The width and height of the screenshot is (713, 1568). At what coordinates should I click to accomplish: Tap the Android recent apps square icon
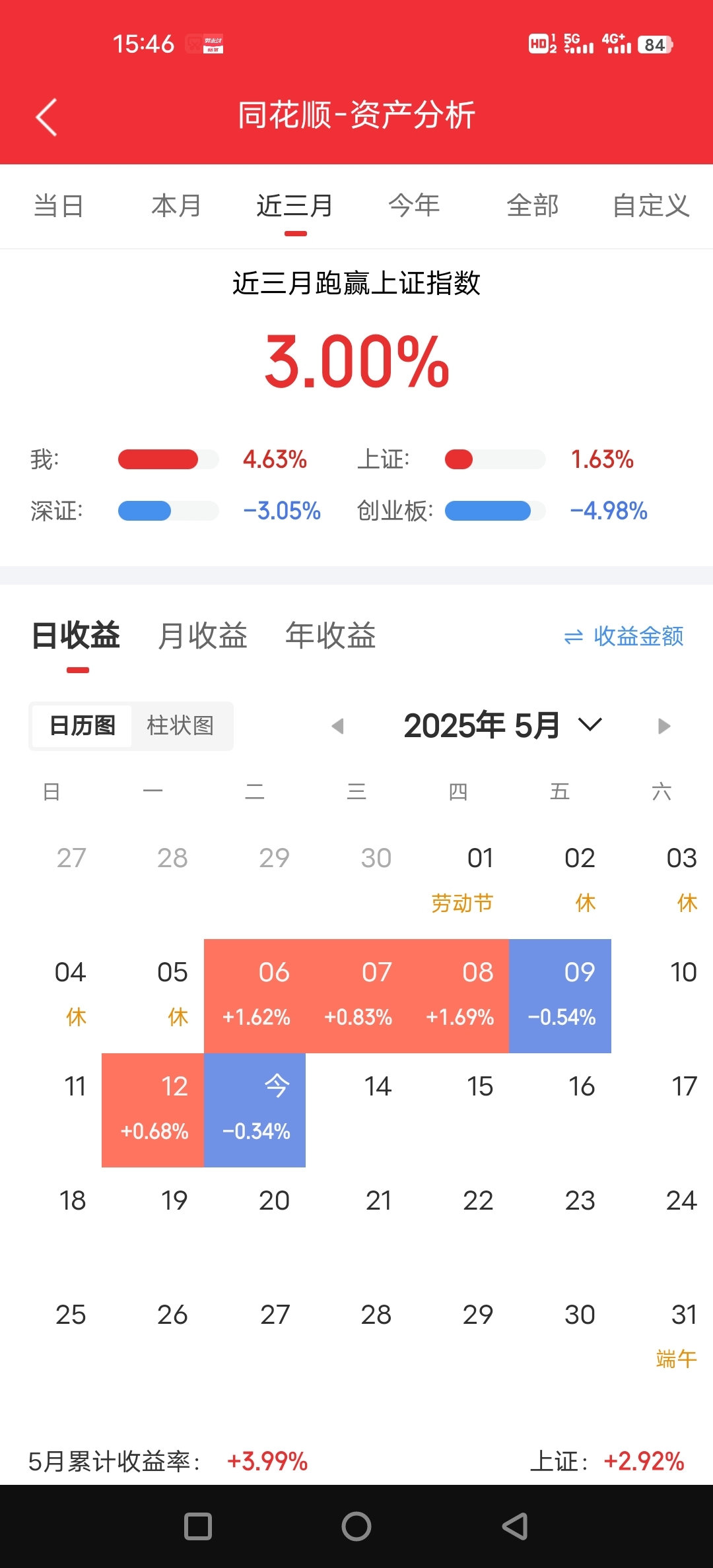(197, 1526)
